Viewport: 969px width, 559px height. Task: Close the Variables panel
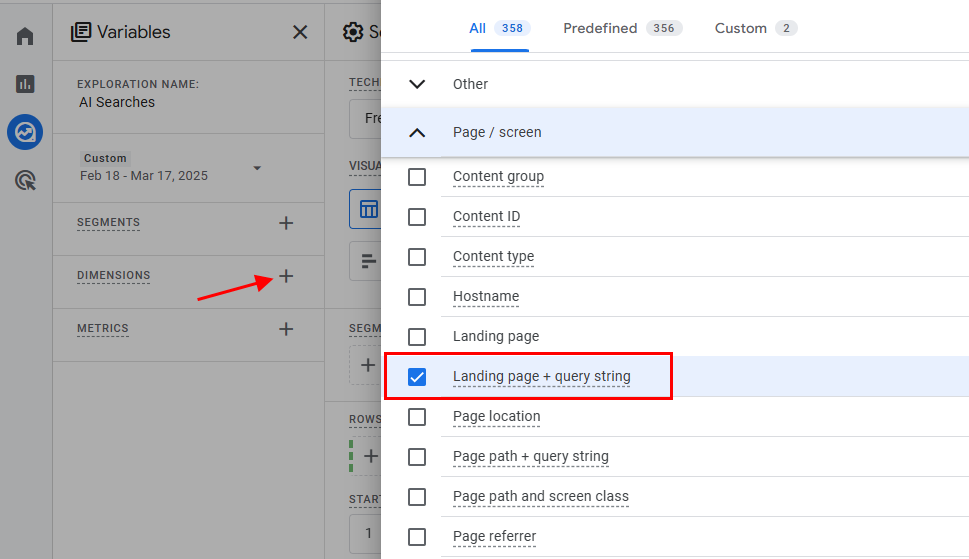tap(300, 32)
